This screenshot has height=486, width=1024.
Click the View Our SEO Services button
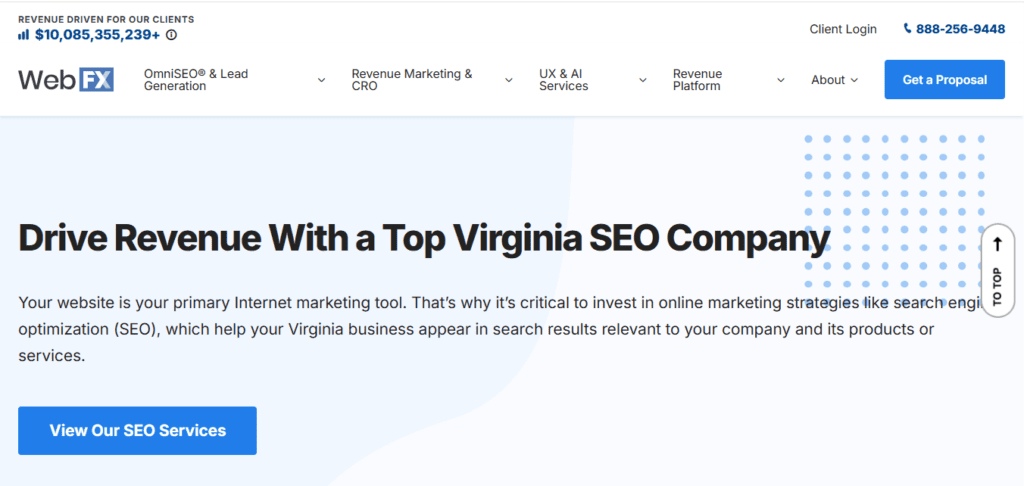[137, 431]
